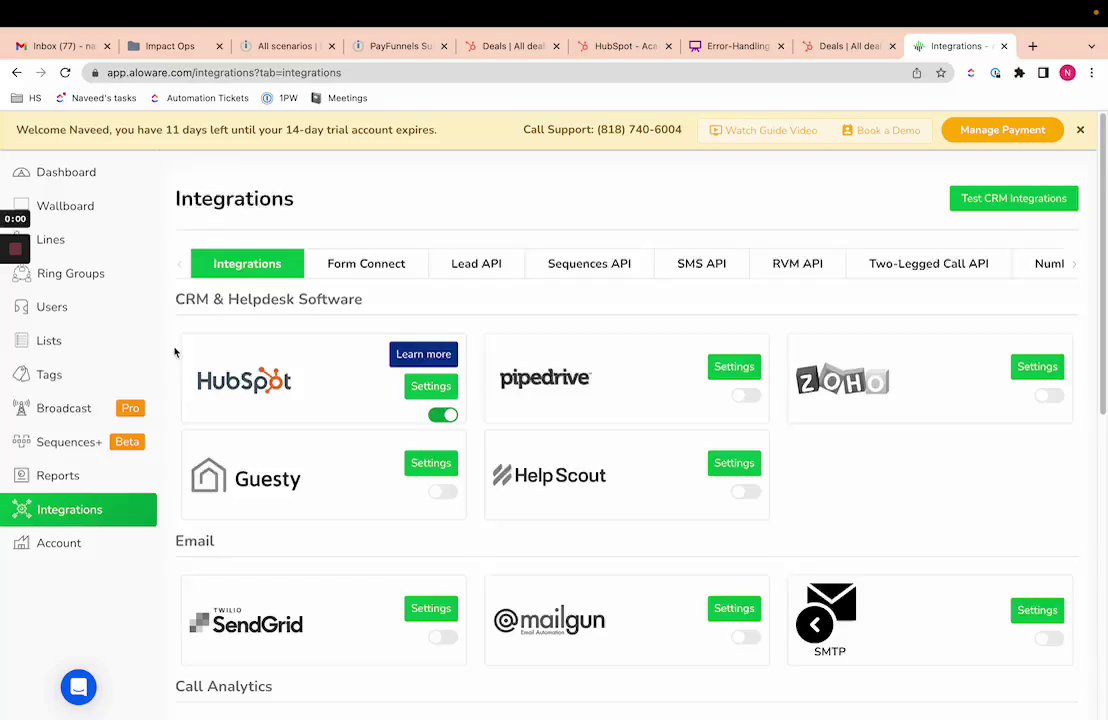Switch to the Inbox Gmail browser tab
Image resolution: width=1108 pixels, height=720 pixels.
point(62,46)
